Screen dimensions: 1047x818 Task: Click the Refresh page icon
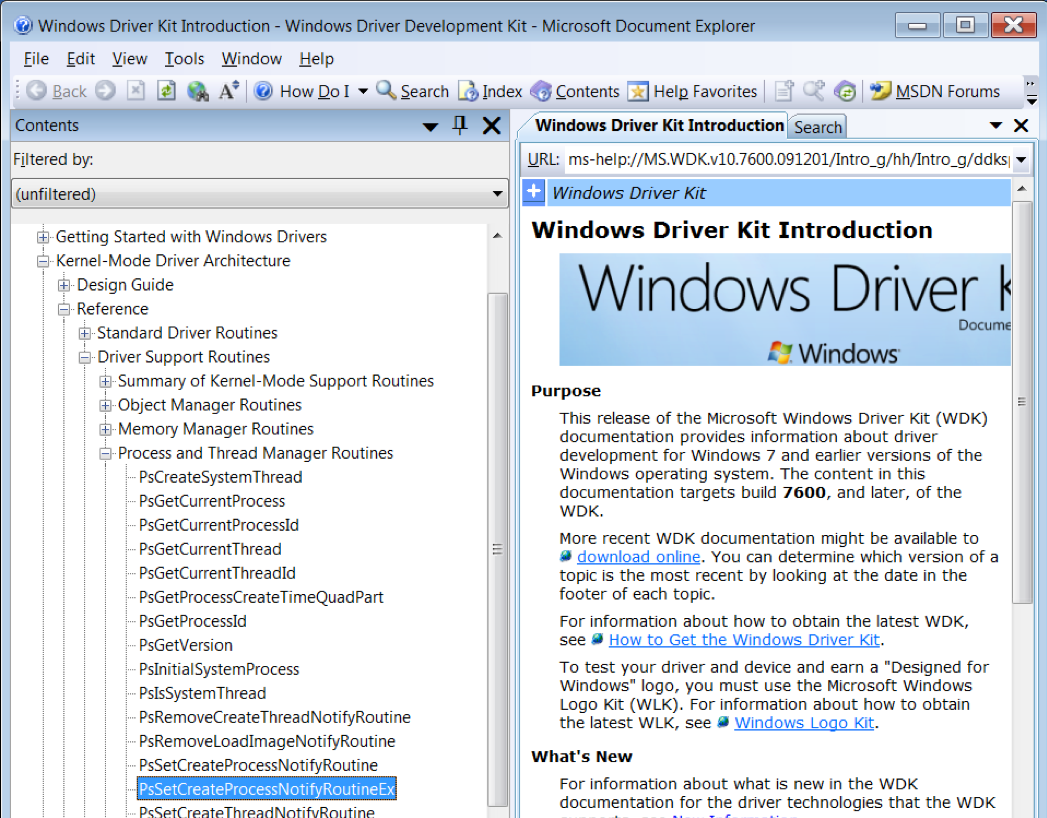pyautogui.click(x=166, y=91)
